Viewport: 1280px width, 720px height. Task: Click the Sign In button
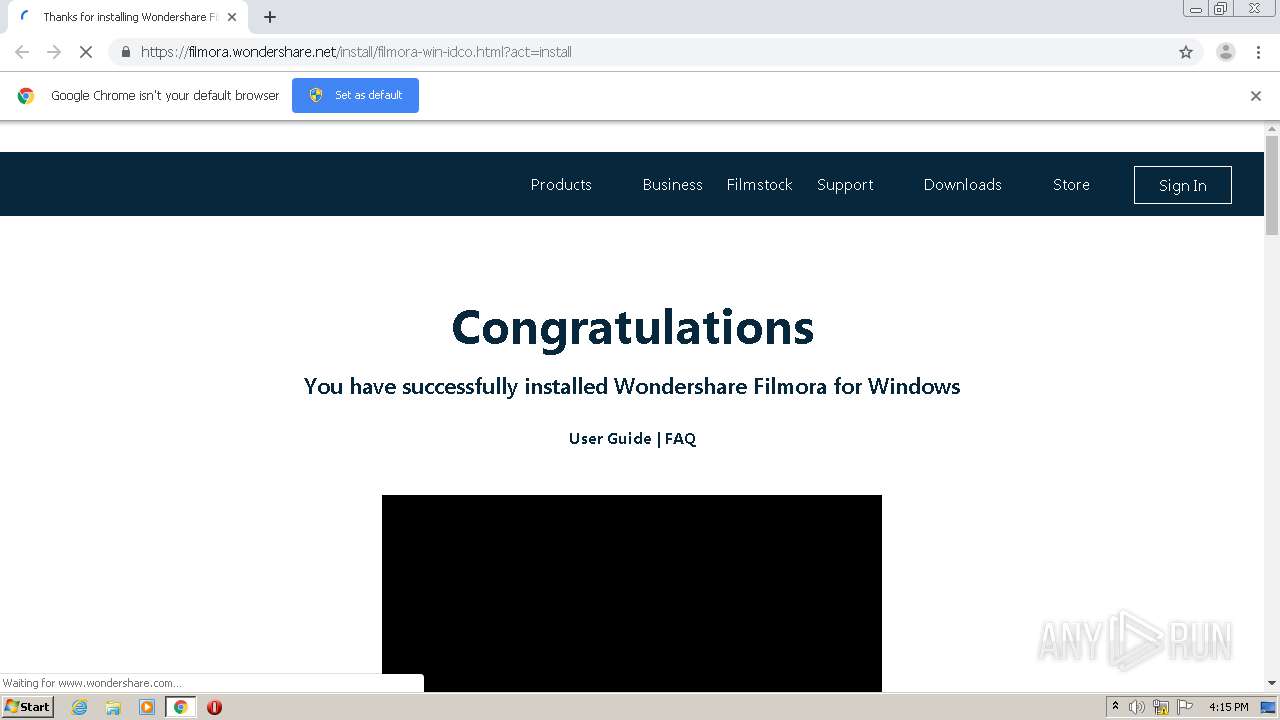[1183, 185]
